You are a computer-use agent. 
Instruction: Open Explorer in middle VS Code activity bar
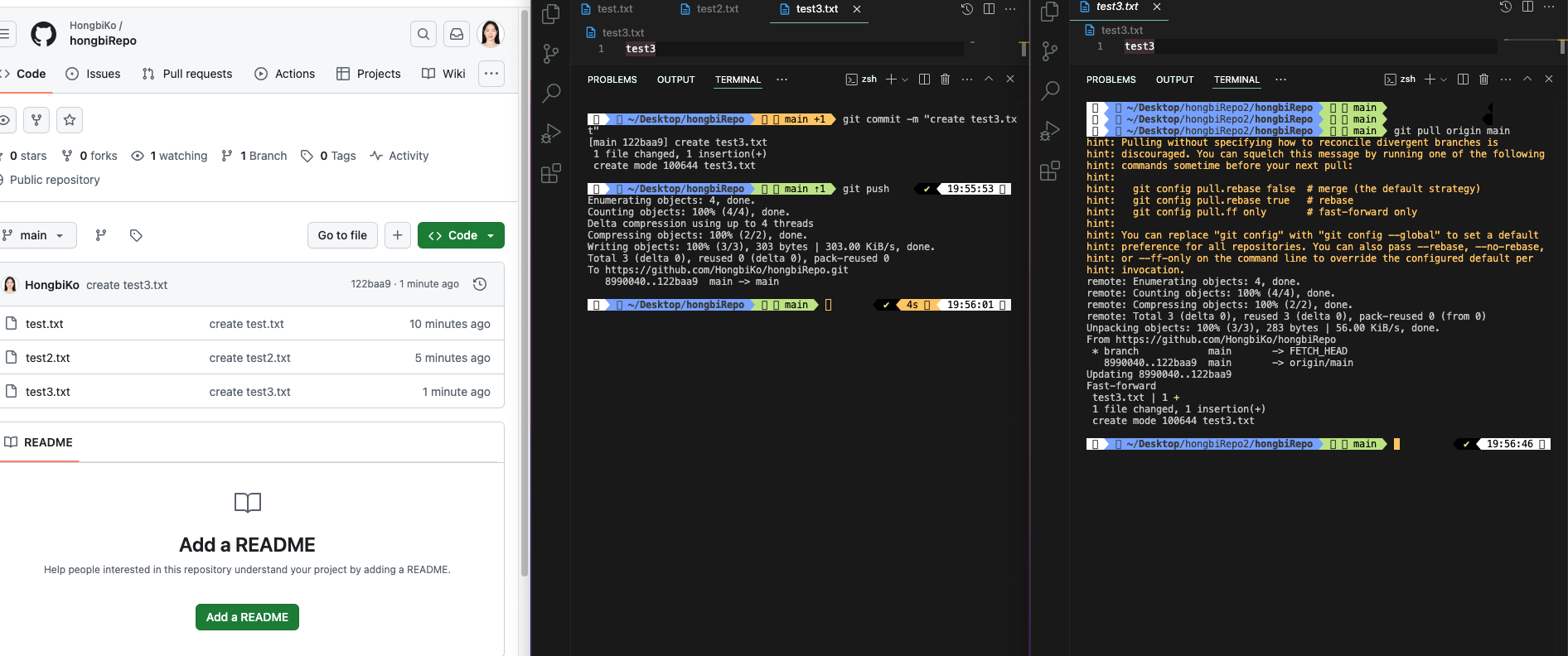tap(551, 13)
